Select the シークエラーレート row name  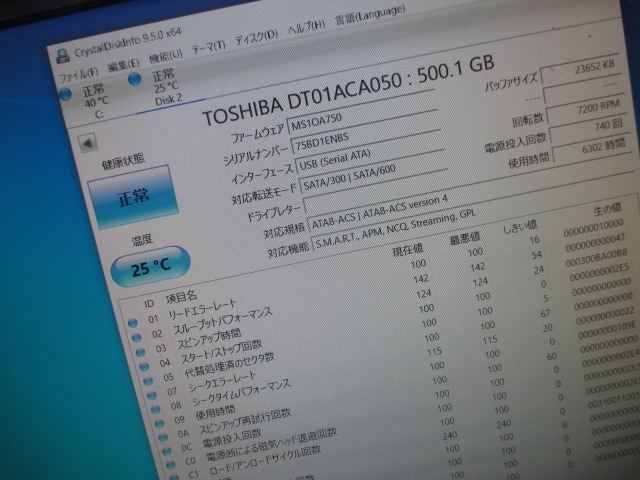point(222,382)
